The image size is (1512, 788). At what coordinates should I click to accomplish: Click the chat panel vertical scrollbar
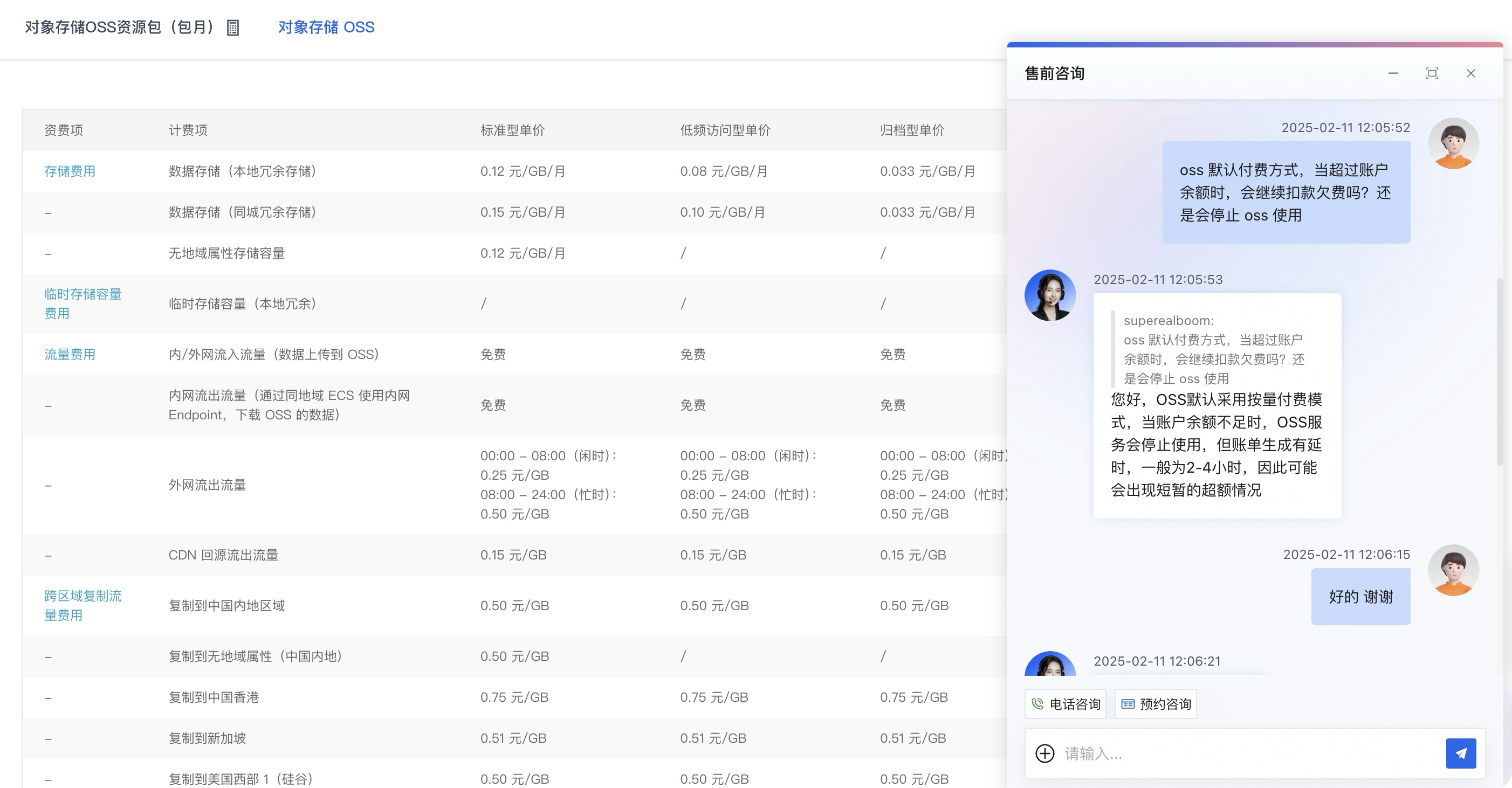(1501, 371)
